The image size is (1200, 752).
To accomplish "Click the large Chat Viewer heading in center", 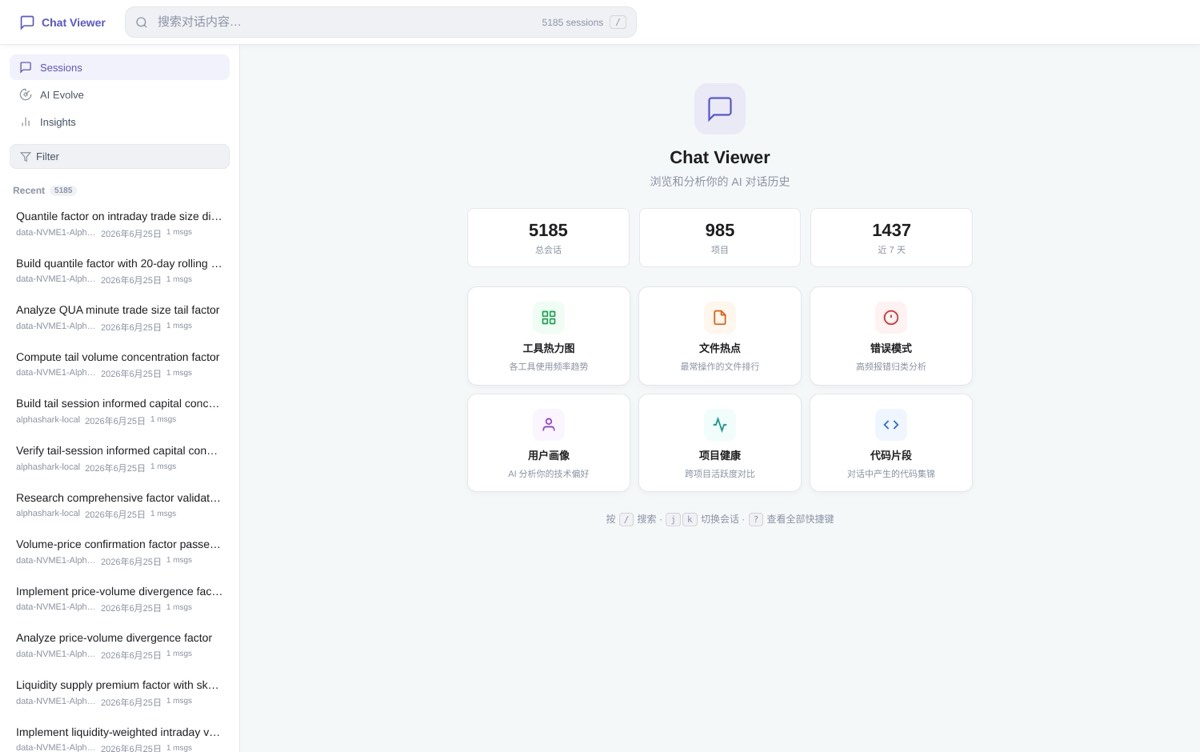I will click(720, 157).
